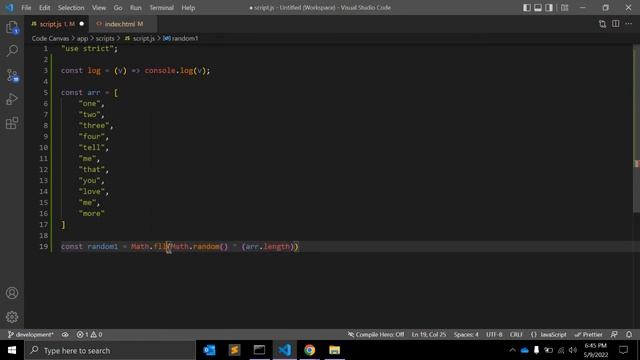This screenshot has width=640, height=360.
Task: Open the Edit menu
Action: 44,8
